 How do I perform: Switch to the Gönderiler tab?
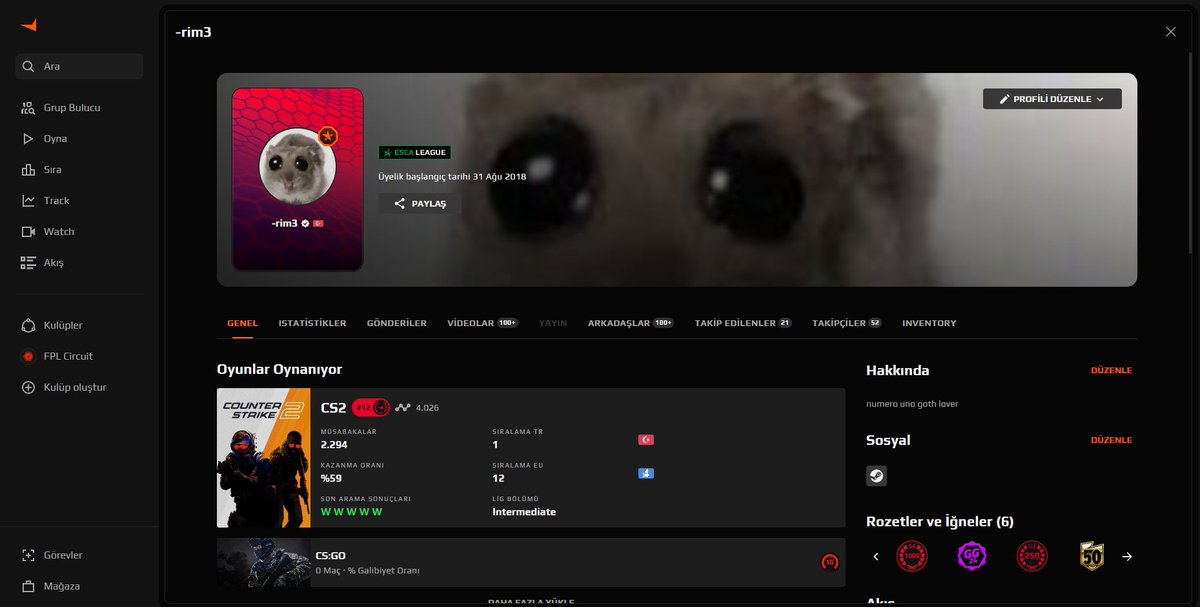(x=397, y=323)
